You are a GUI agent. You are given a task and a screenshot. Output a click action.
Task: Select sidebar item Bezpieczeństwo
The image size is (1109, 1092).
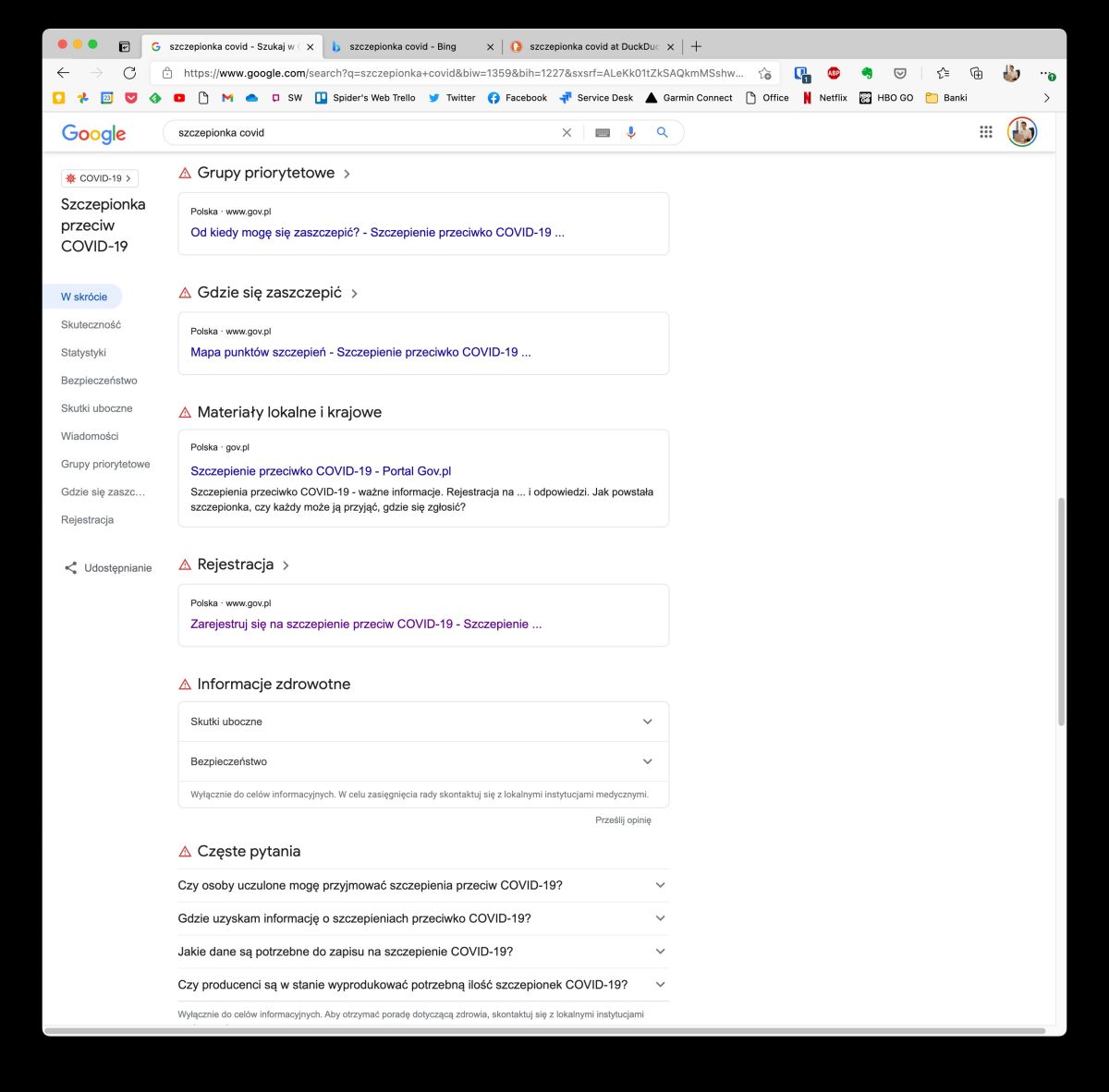pyautogui.click(x=99, y=381)
